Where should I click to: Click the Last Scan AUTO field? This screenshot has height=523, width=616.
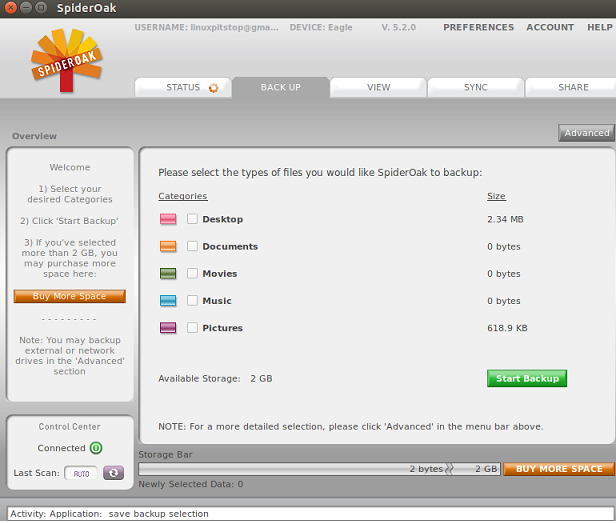coord(81,473)
